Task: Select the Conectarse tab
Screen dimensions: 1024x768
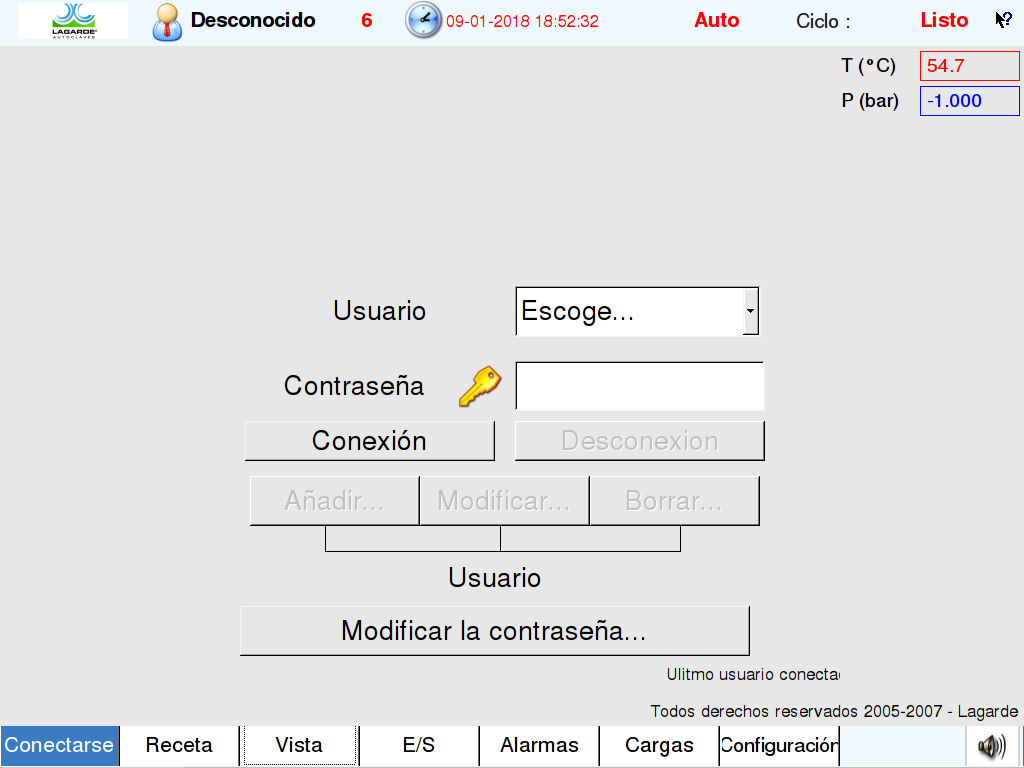Action: 59,746
